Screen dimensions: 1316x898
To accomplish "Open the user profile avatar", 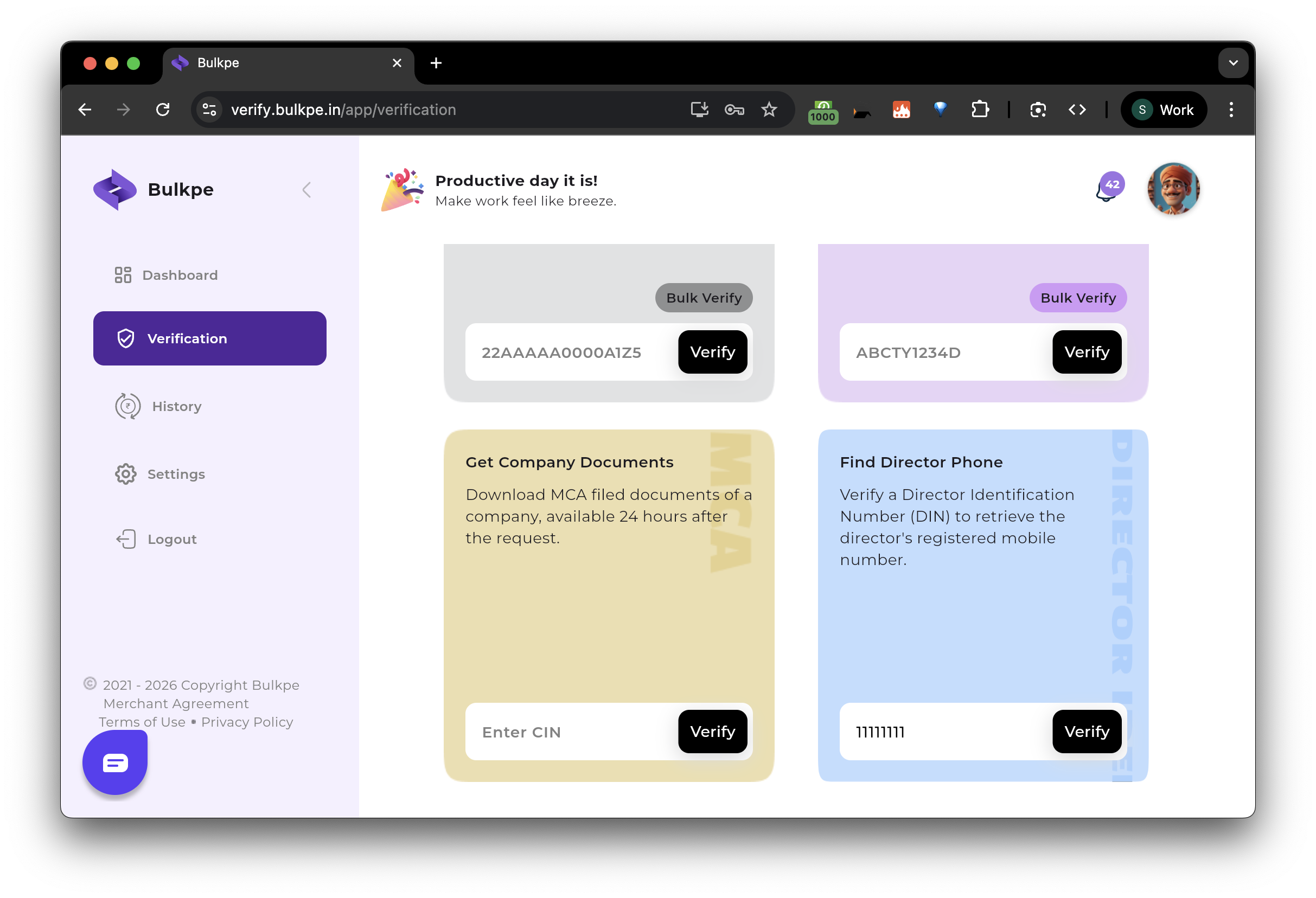I will [x=1173, y=189].
